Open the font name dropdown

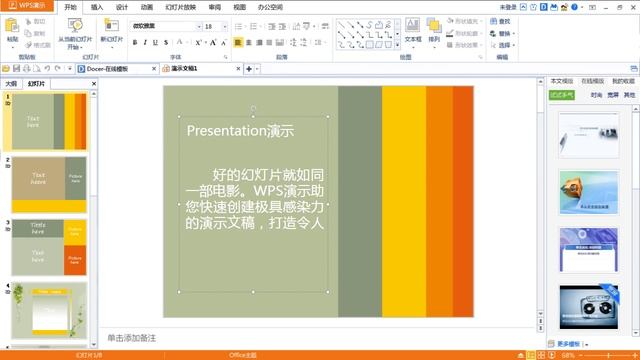click(x=199, y=27)
